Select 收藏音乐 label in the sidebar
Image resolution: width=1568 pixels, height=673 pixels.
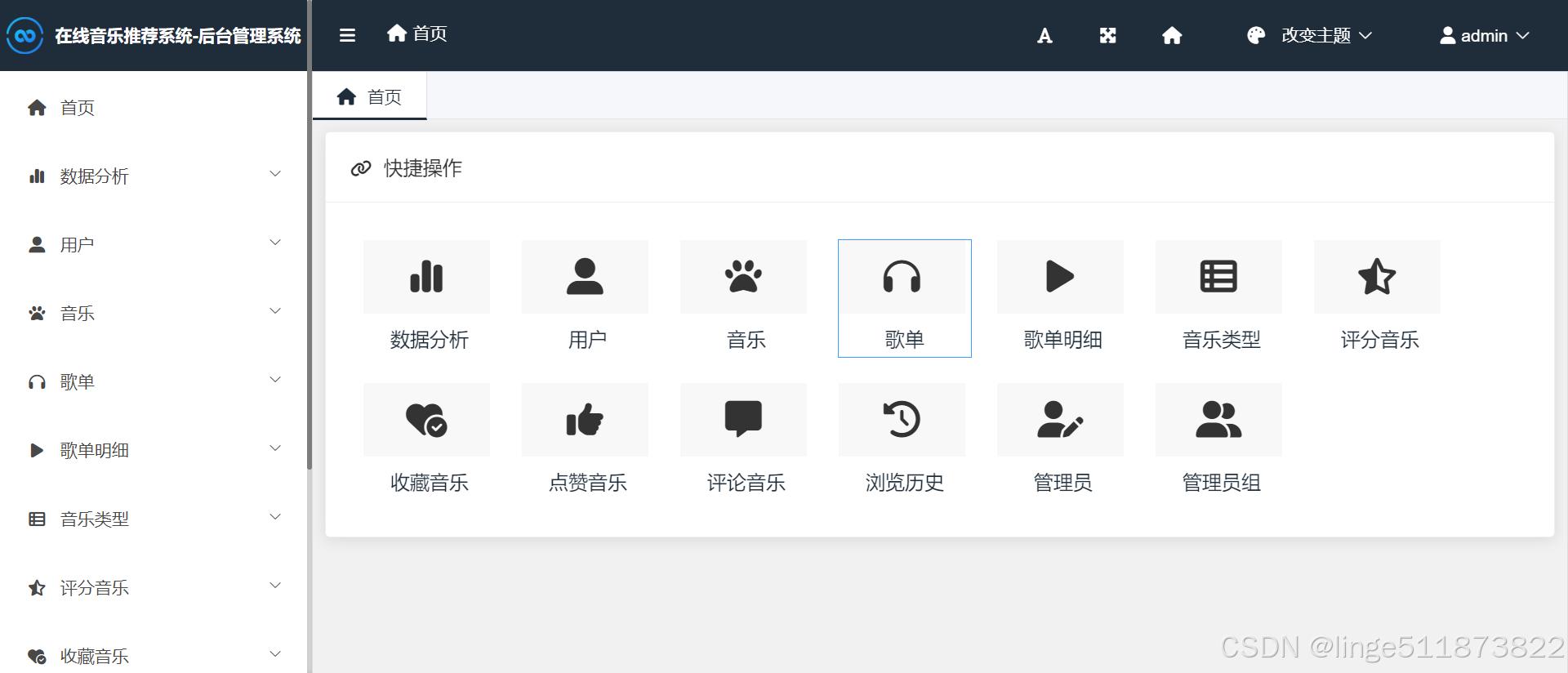point(94,657)
